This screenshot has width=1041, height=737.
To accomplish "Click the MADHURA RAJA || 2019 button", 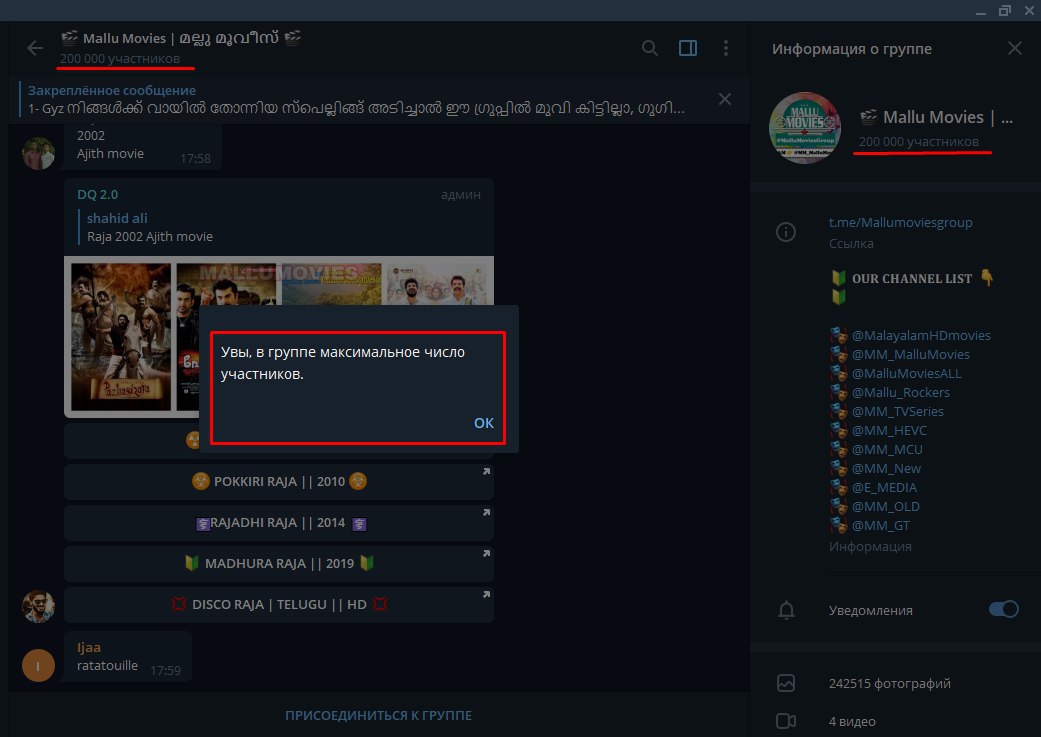I will tap(279, 564).
